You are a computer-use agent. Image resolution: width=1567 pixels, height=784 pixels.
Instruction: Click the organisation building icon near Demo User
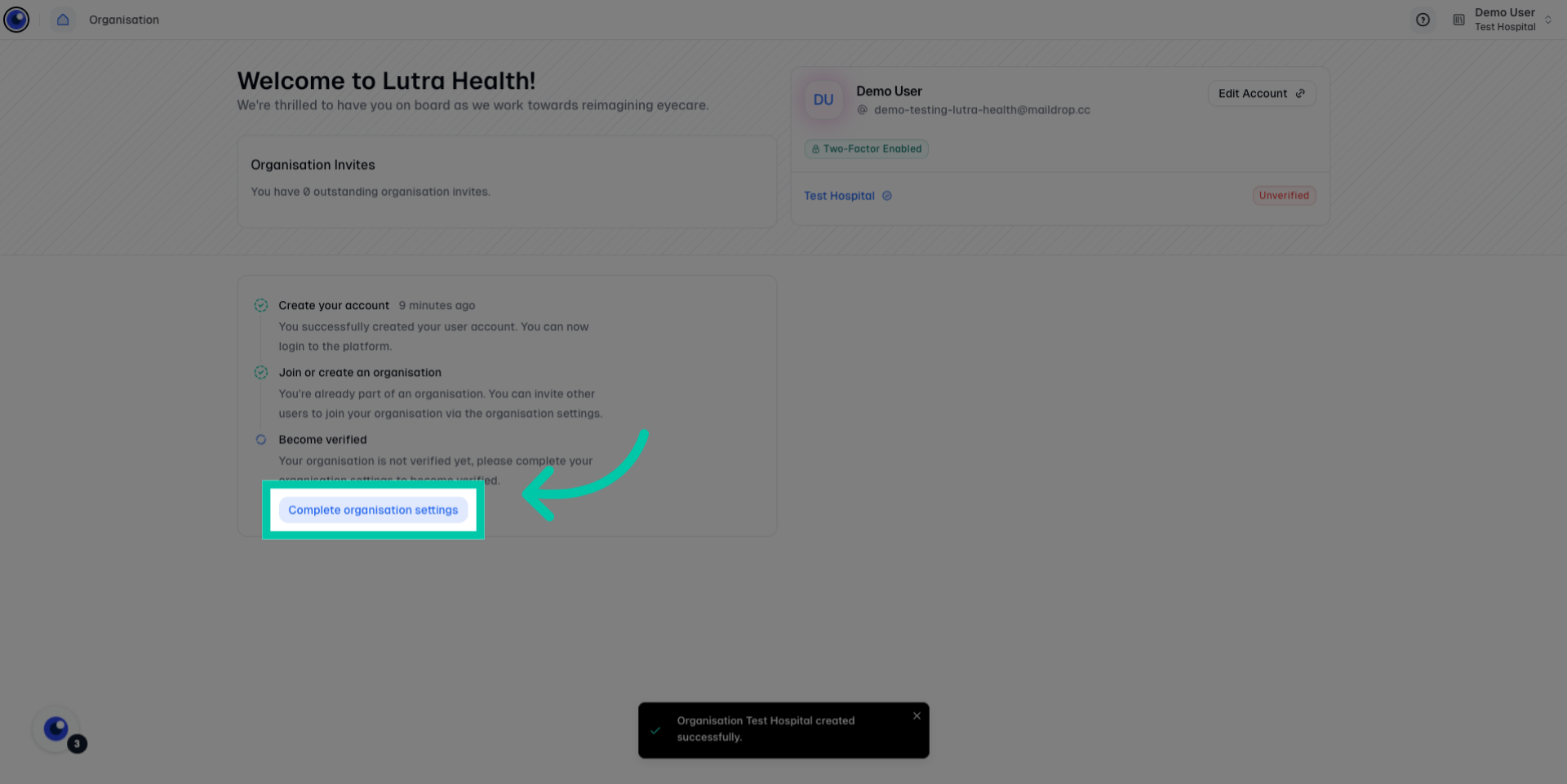[x=1458, y=20]
